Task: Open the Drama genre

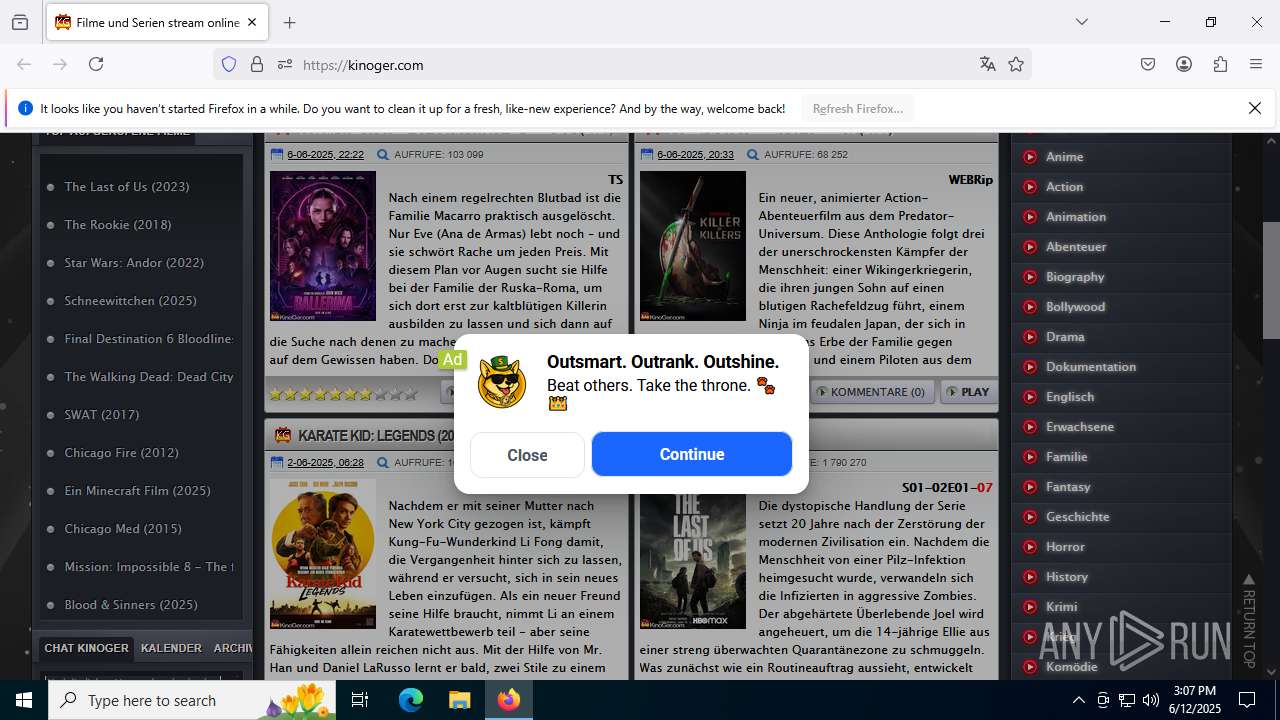Action: [x=1065, y=336]
